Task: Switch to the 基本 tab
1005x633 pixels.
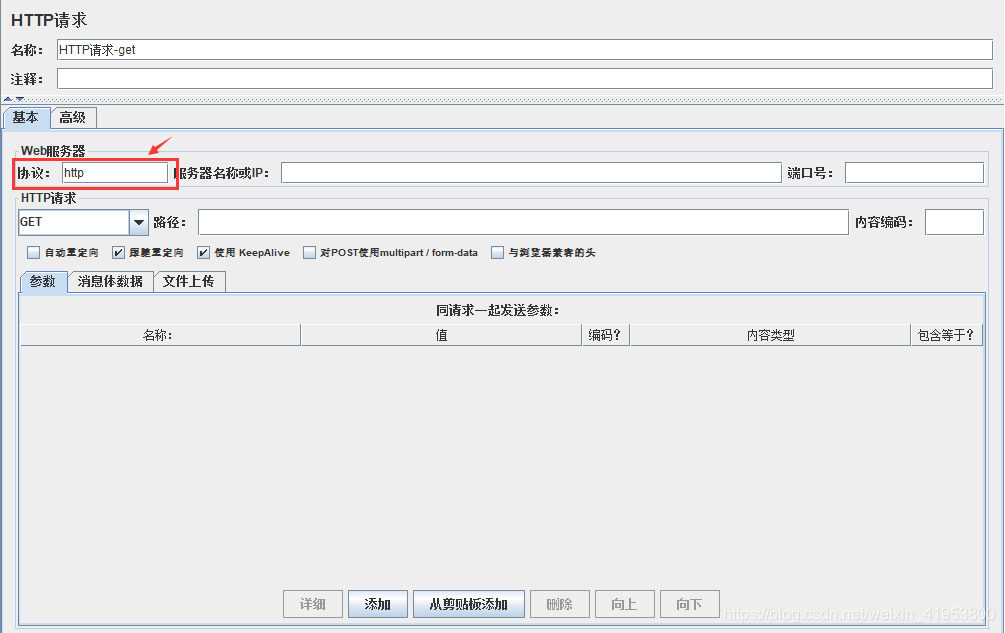Action: pyautogui.click(x=26, y=117)
